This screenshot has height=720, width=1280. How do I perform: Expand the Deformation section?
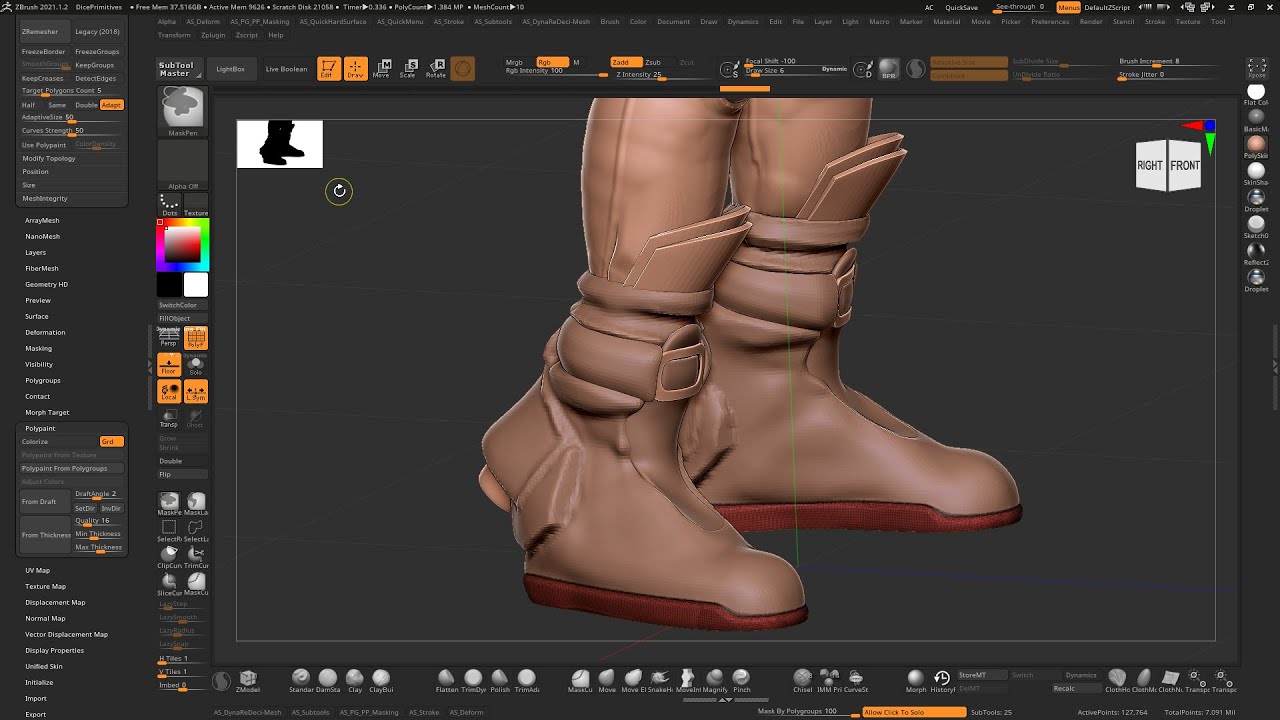point(45,332)
